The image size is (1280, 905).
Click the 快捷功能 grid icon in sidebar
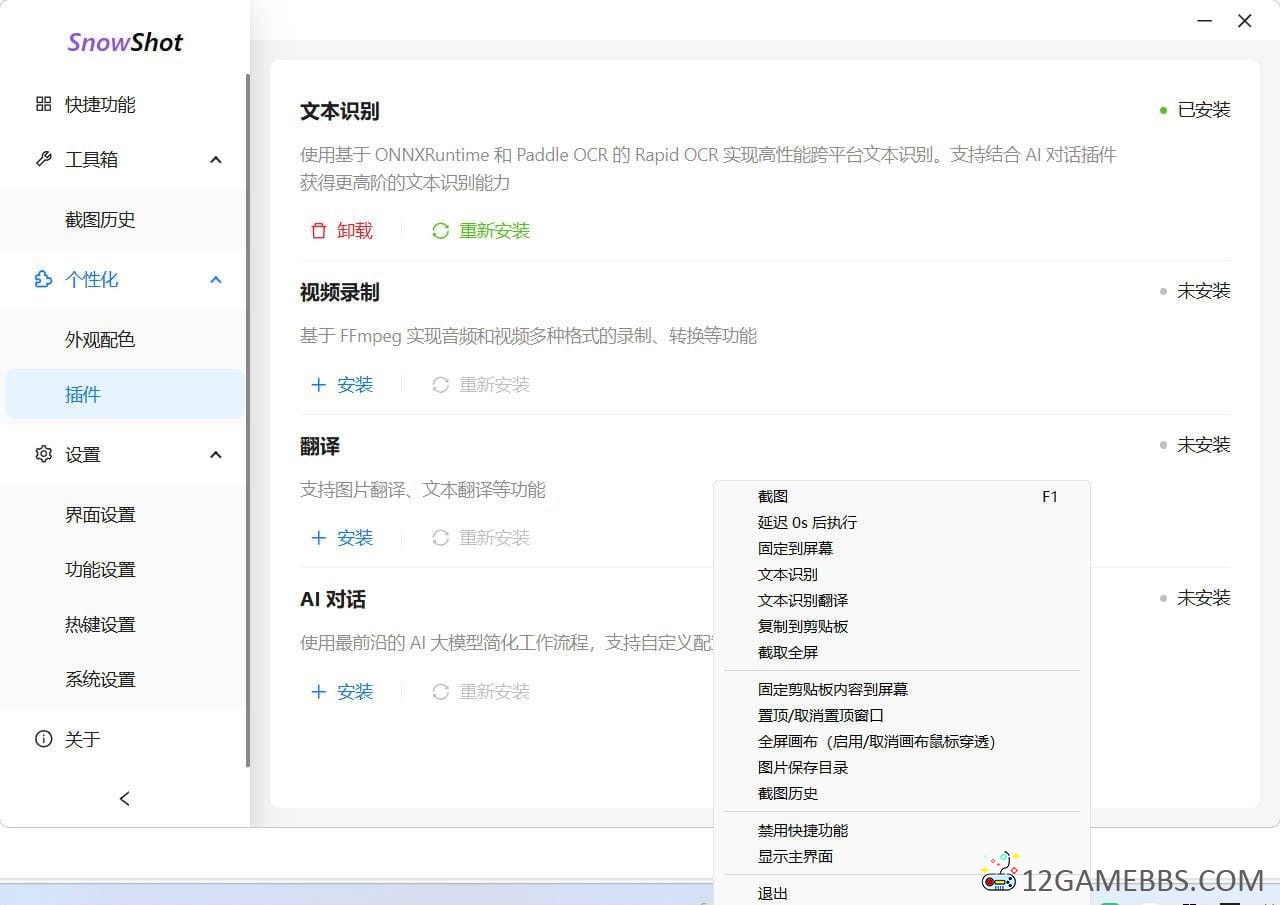(43, 104)
